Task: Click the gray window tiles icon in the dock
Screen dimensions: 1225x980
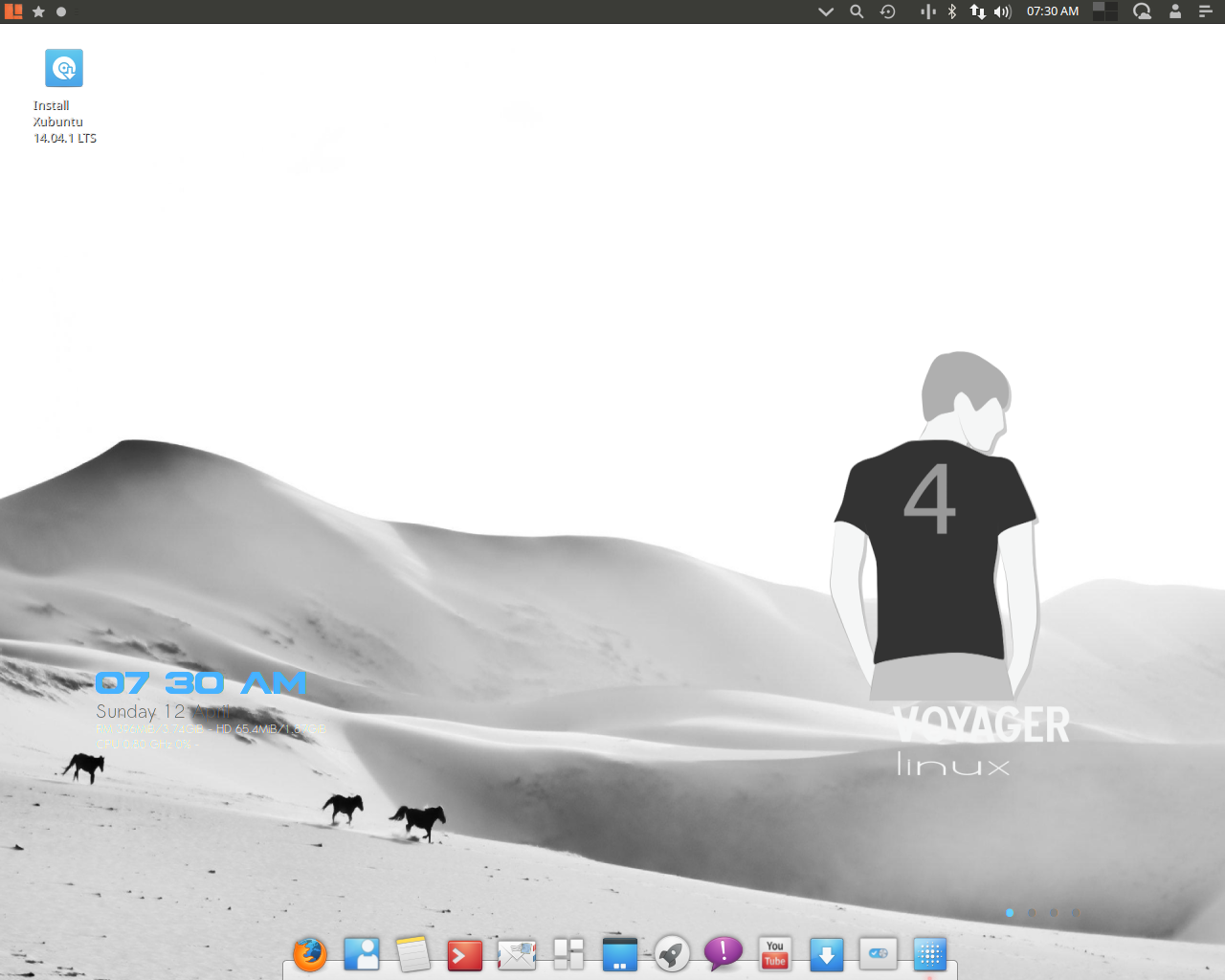Action: point(568,954)
